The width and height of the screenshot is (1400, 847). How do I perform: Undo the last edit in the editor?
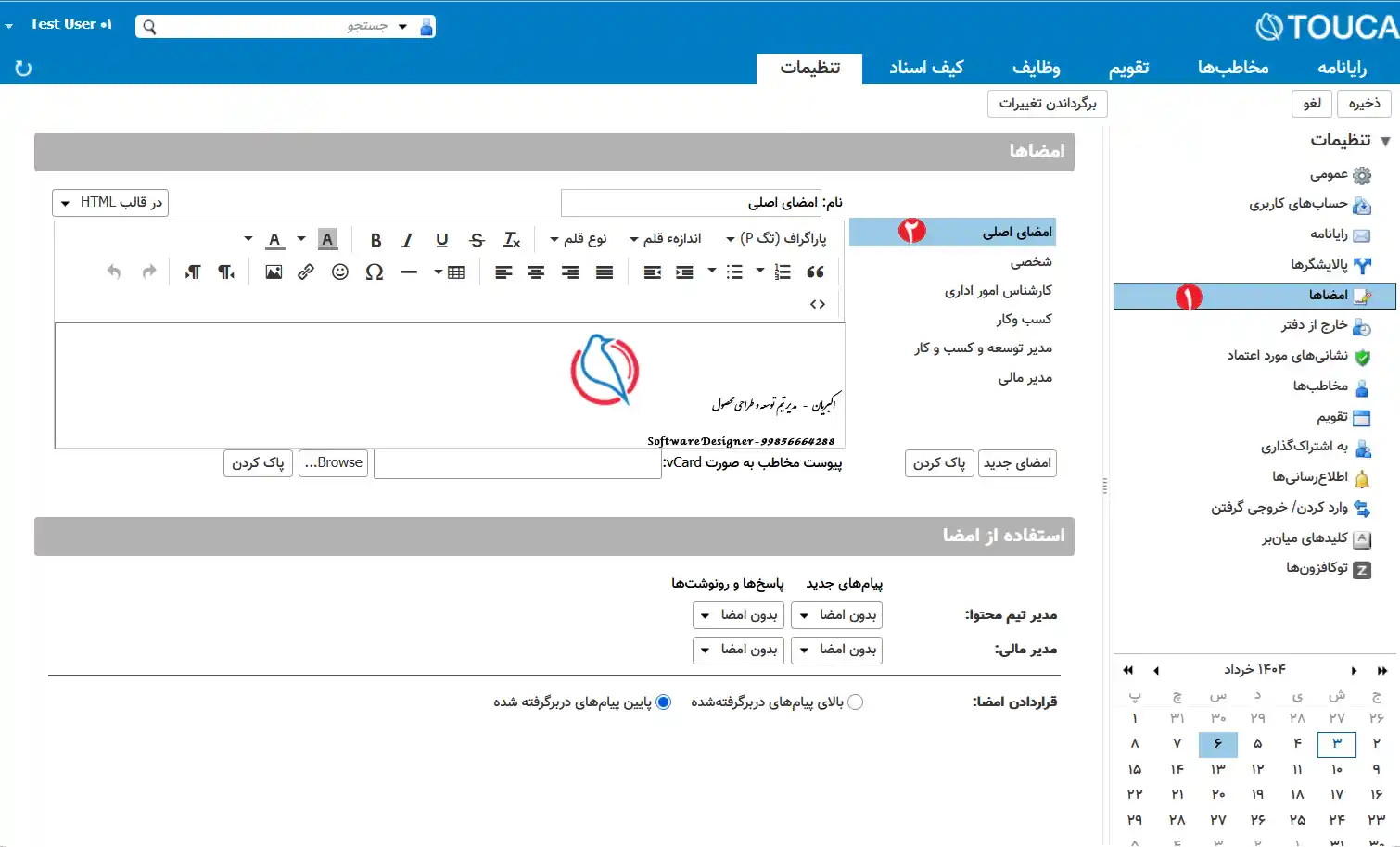click(114, 272)
